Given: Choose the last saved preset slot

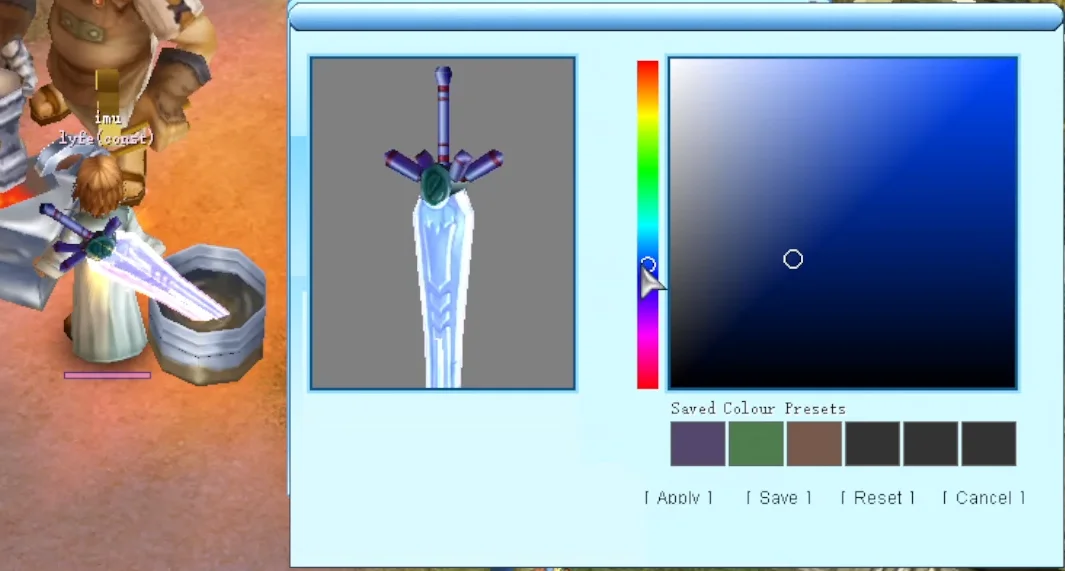Looking at the screenshot, I should [988, 444].
